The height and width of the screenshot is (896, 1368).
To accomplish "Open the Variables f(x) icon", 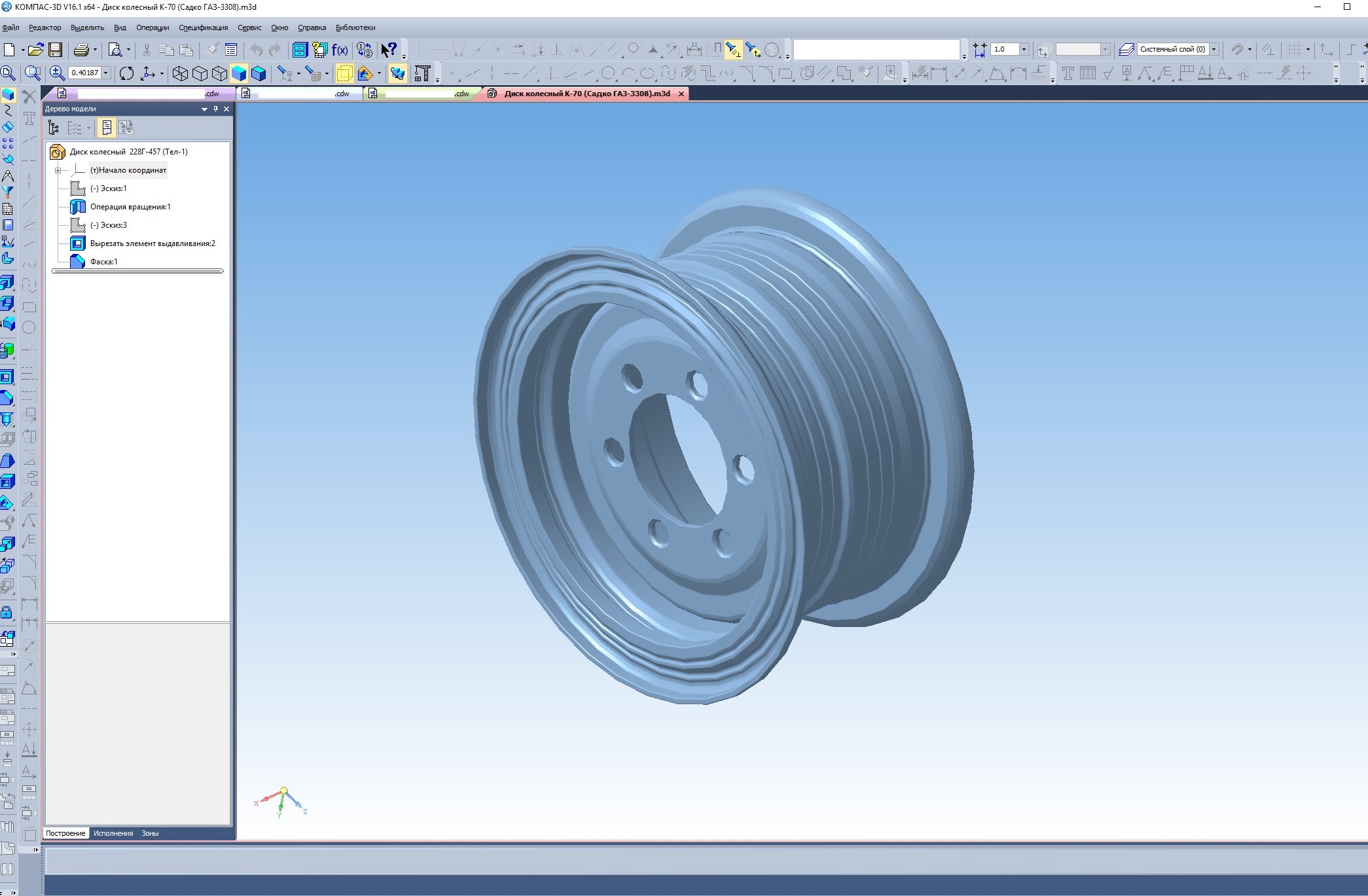I will (340, 50).
